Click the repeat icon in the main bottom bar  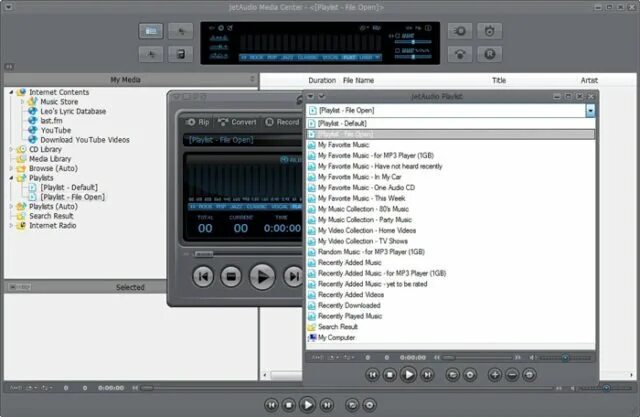coord(351,405)
